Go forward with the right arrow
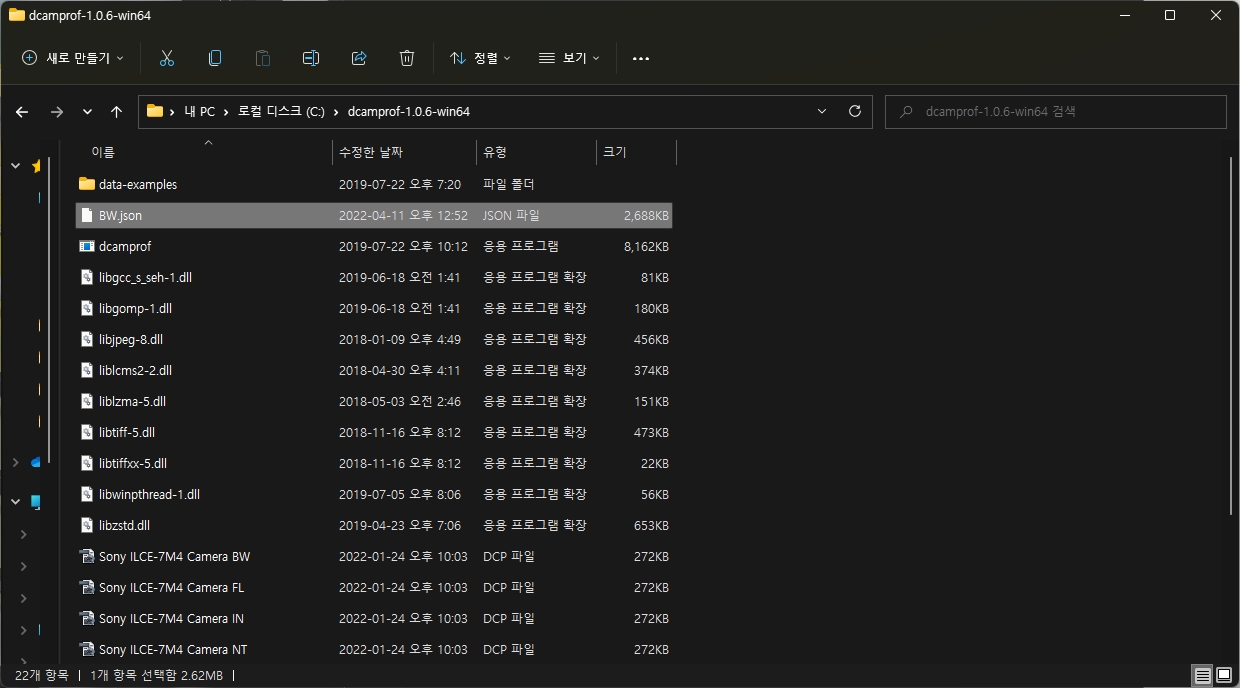 [x=56, y=112]
